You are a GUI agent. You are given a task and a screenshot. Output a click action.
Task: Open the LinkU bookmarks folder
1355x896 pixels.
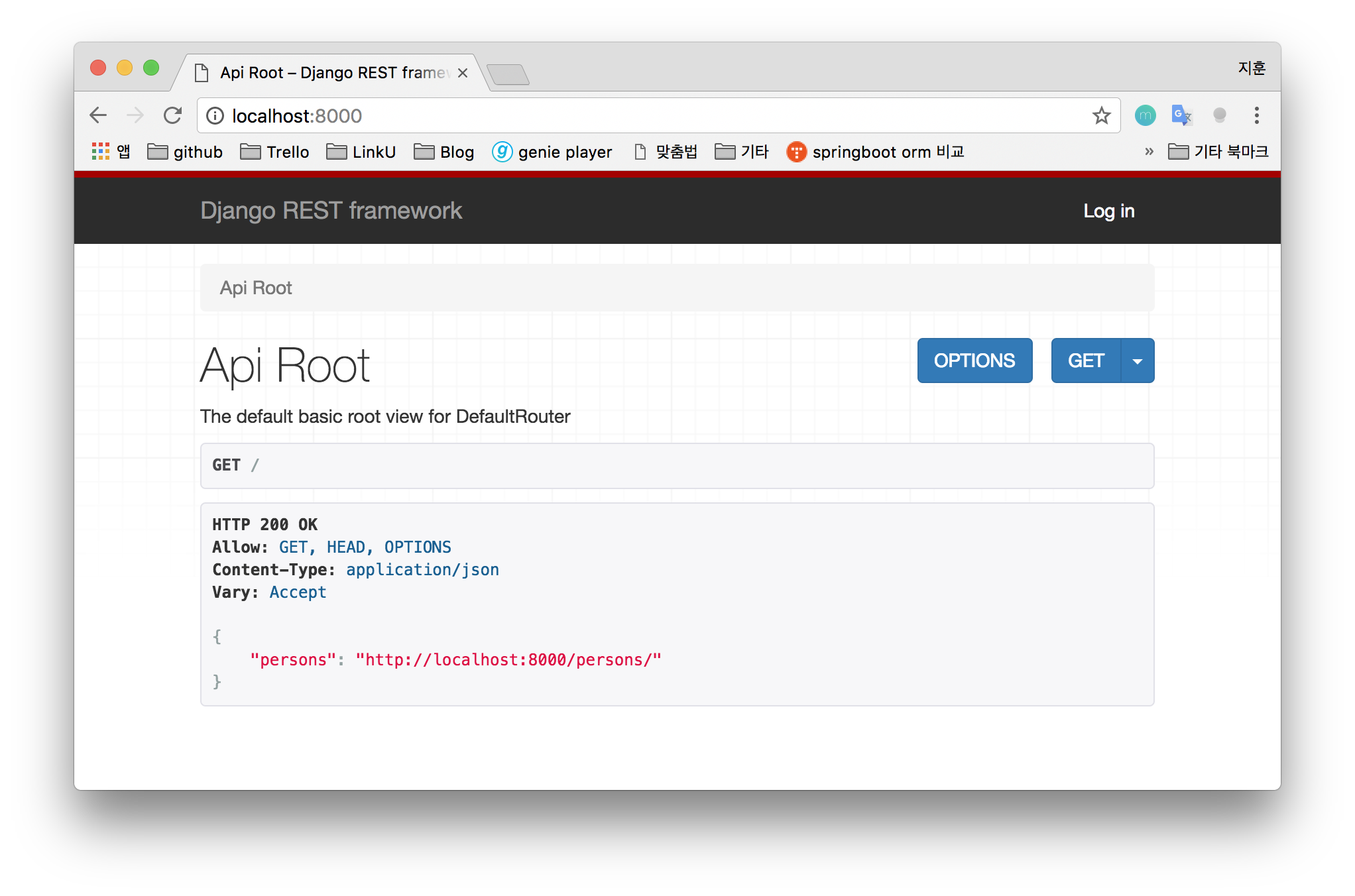[x=361, y=152]
